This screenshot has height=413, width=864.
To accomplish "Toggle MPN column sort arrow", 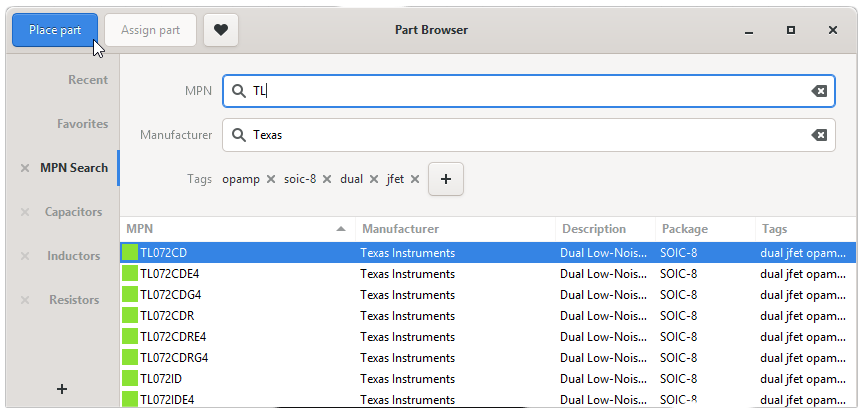I will point(342,229).
